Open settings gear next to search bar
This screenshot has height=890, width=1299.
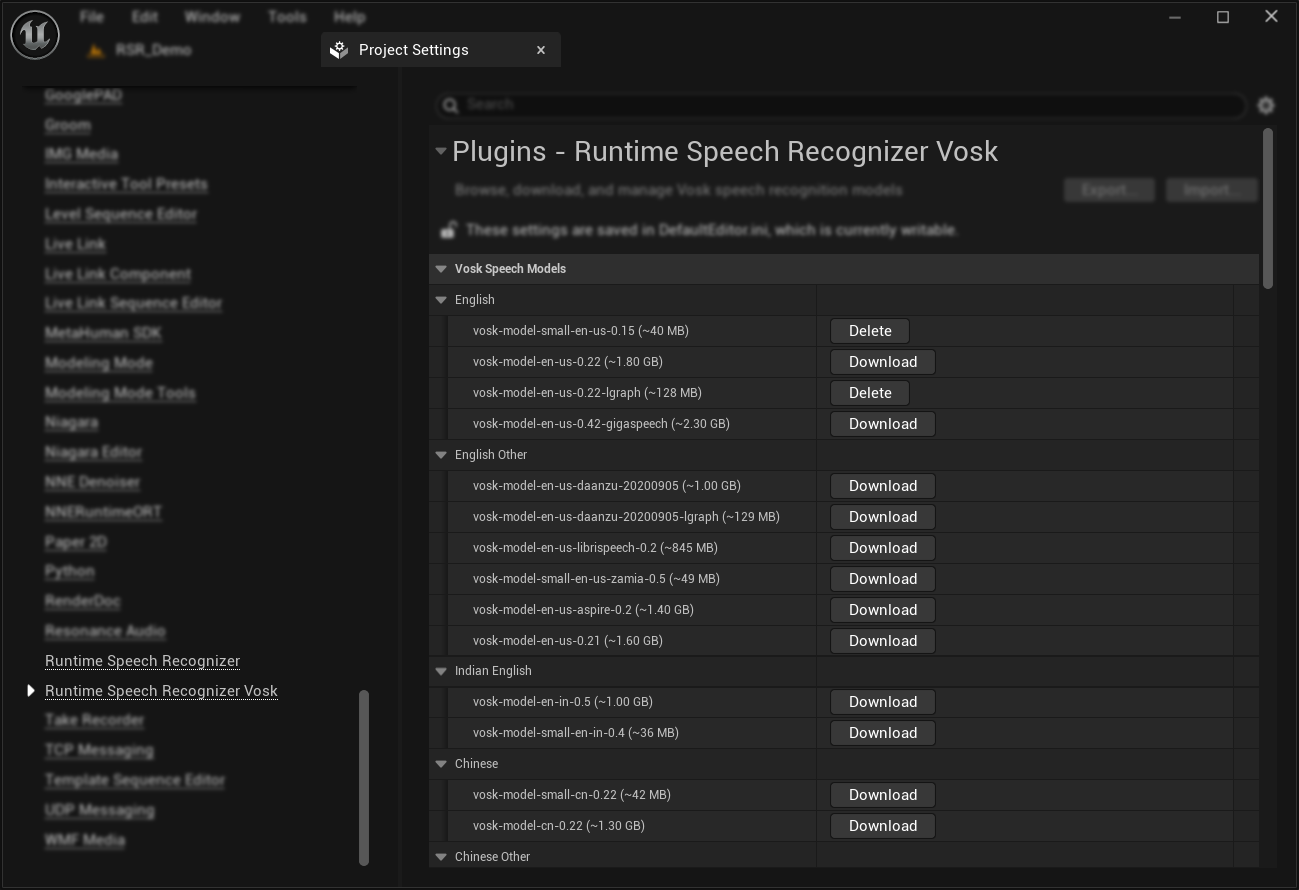pos(1266,105)
